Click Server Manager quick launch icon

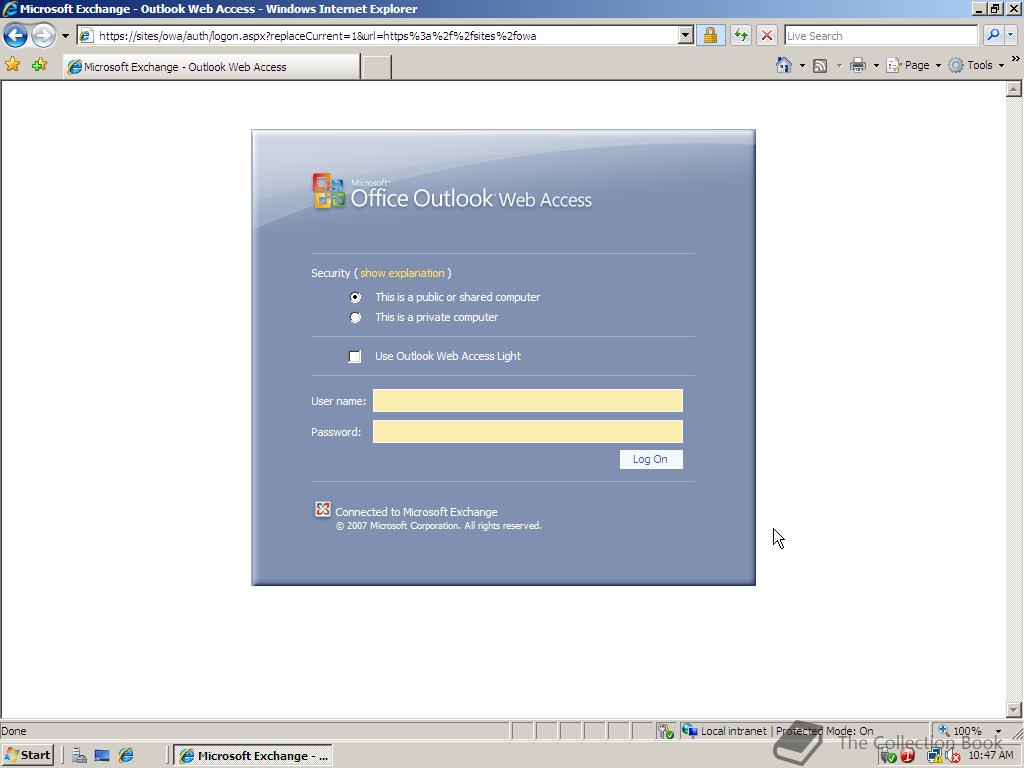pos(79,756)
